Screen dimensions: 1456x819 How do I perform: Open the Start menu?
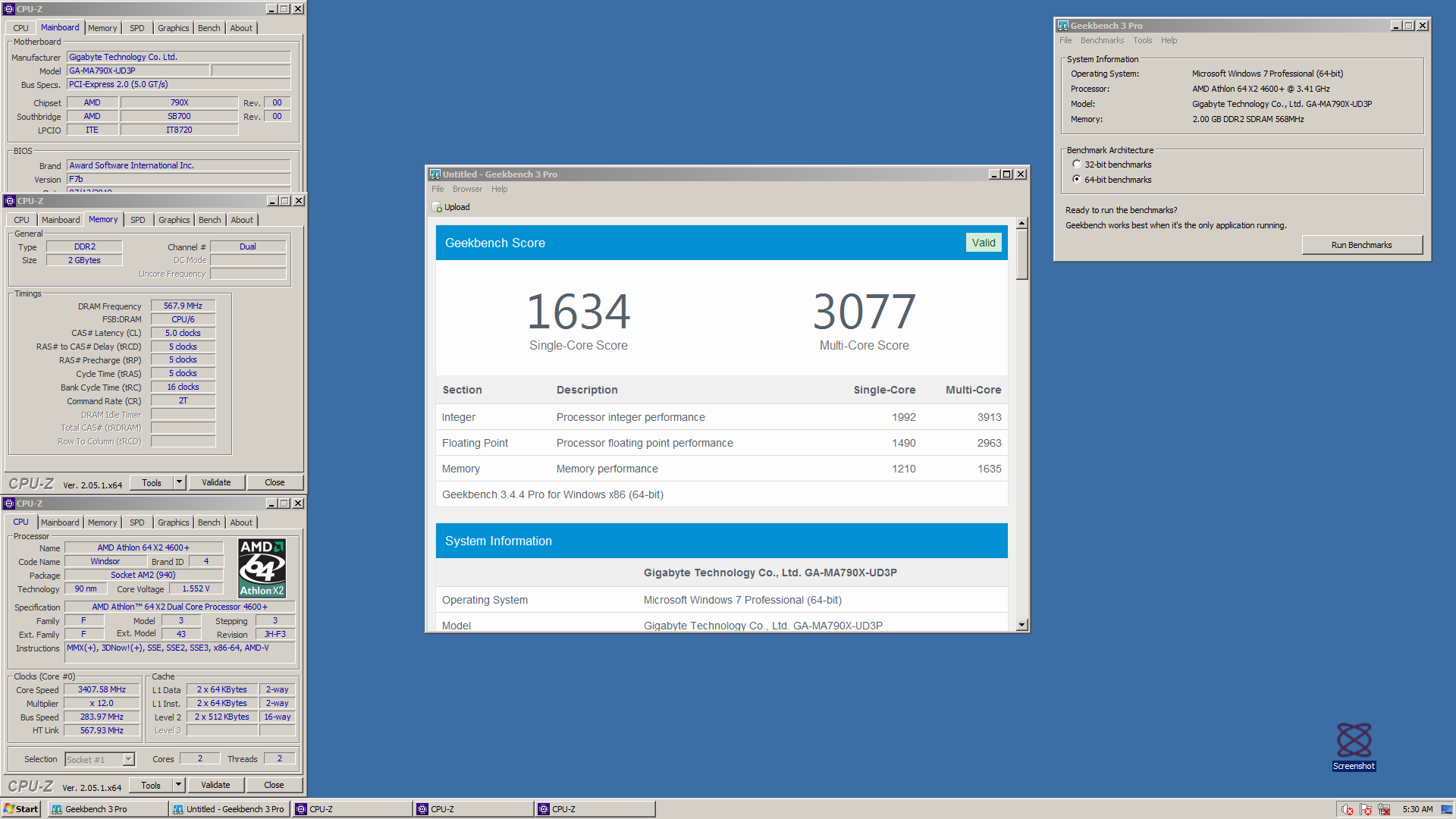tap(21, 809)
